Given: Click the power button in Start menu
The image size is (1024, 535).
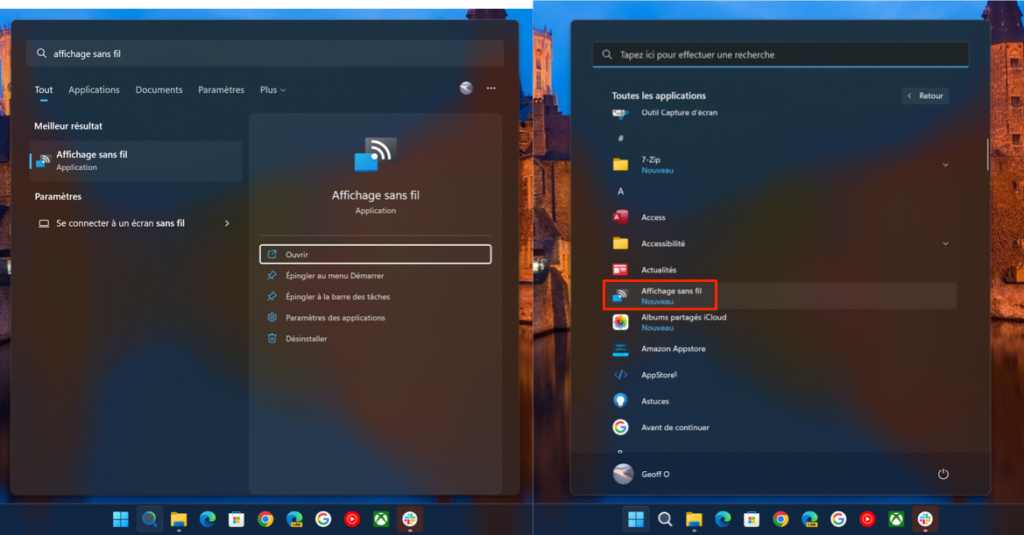Looking at the screenshot, I should pos(943,474).
